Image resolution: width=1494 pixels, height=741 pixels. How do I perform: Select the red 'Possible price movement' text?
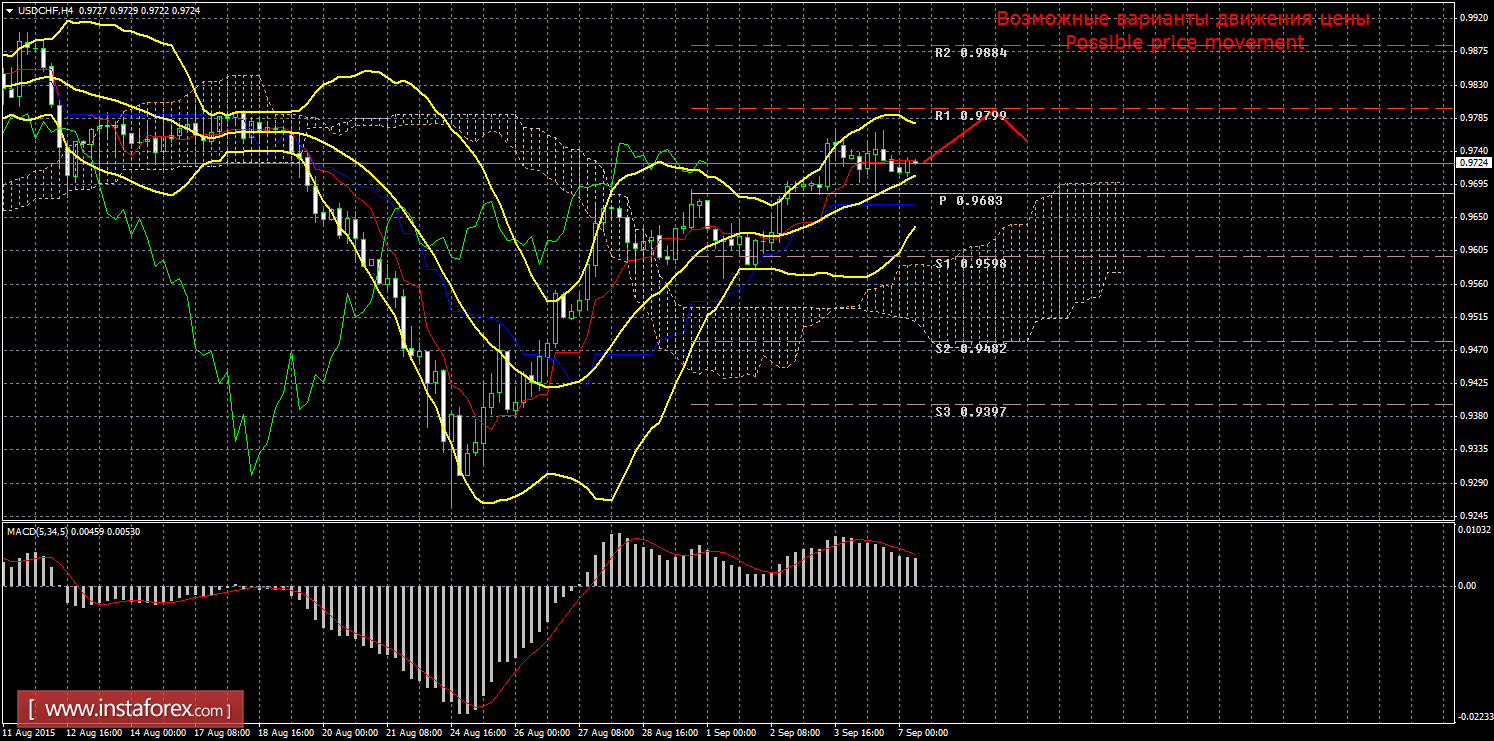tap(1184, 42)
